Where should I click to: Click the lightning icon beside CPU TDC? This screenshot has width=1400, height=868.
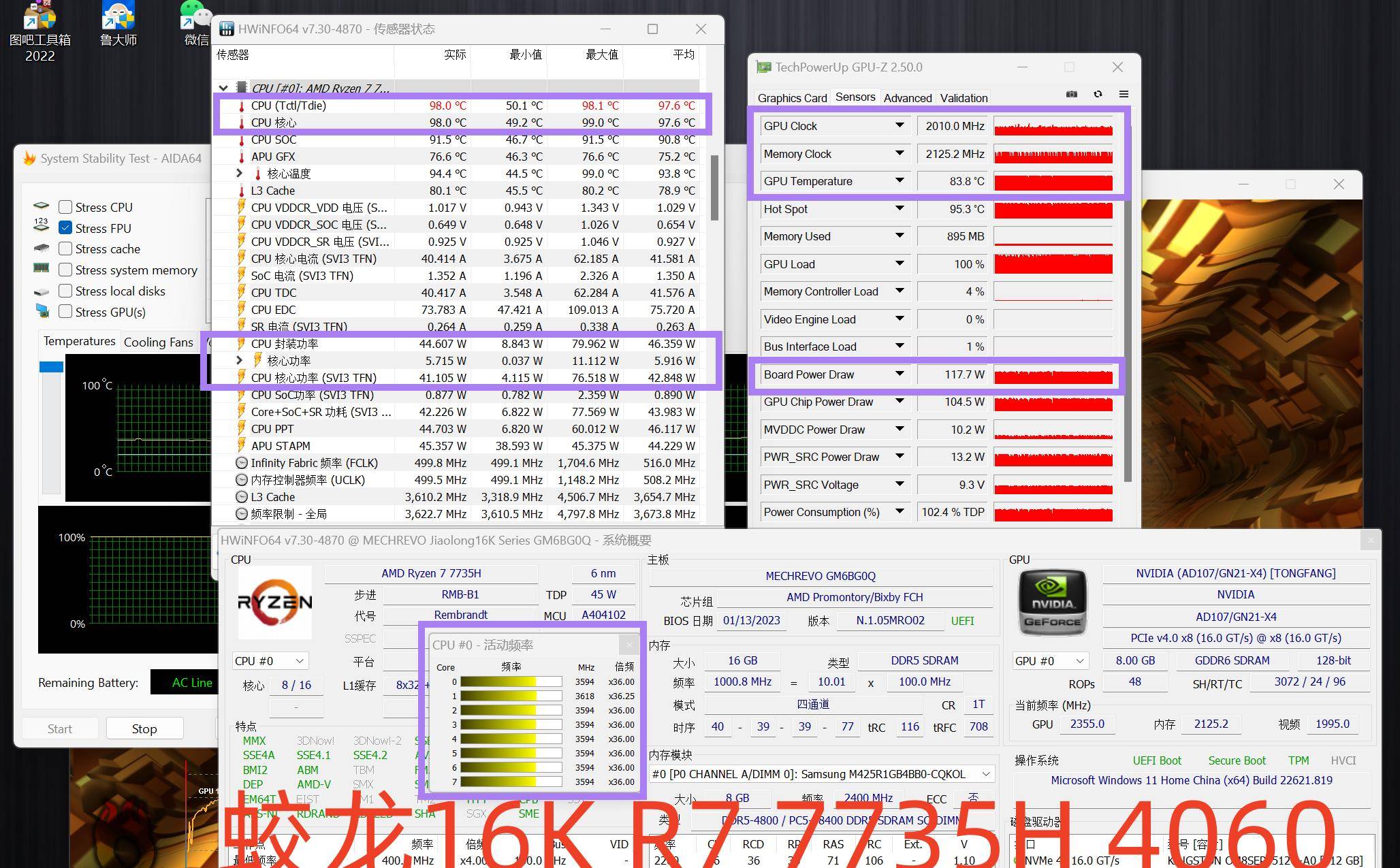[x=241, y=293]
